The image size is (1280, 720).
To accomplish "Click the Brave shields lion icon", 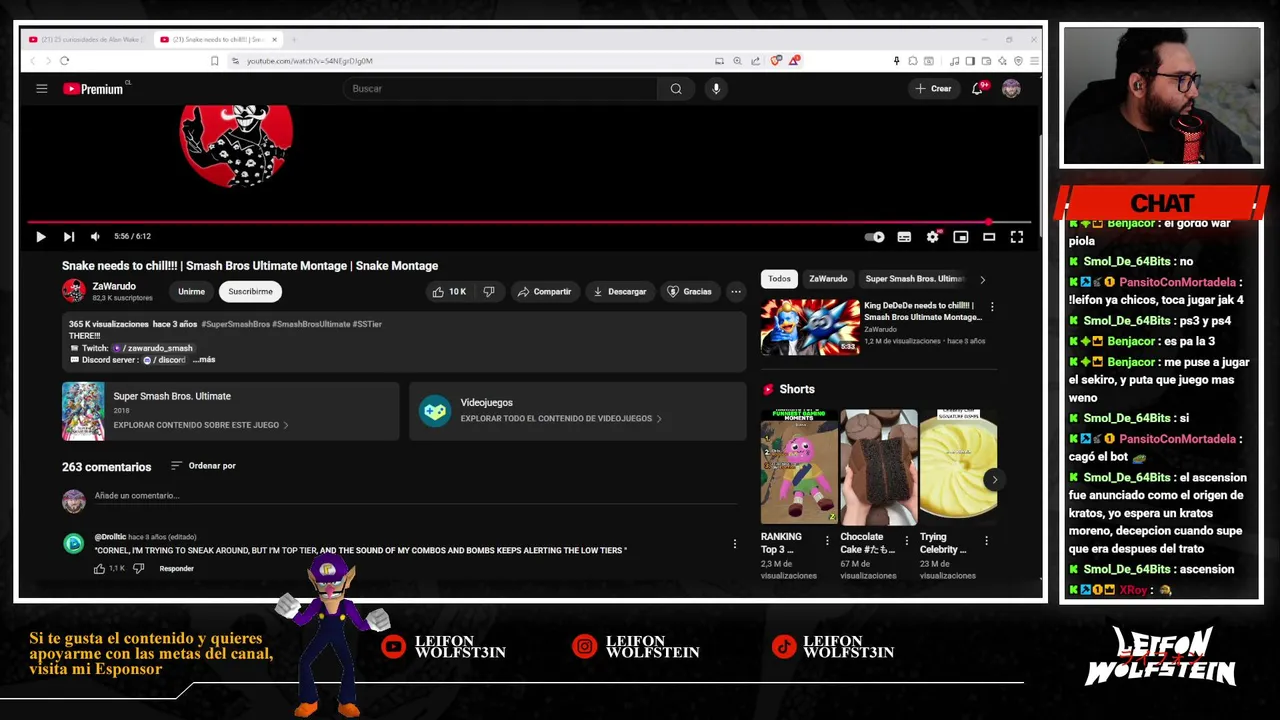I will (775, 61).
